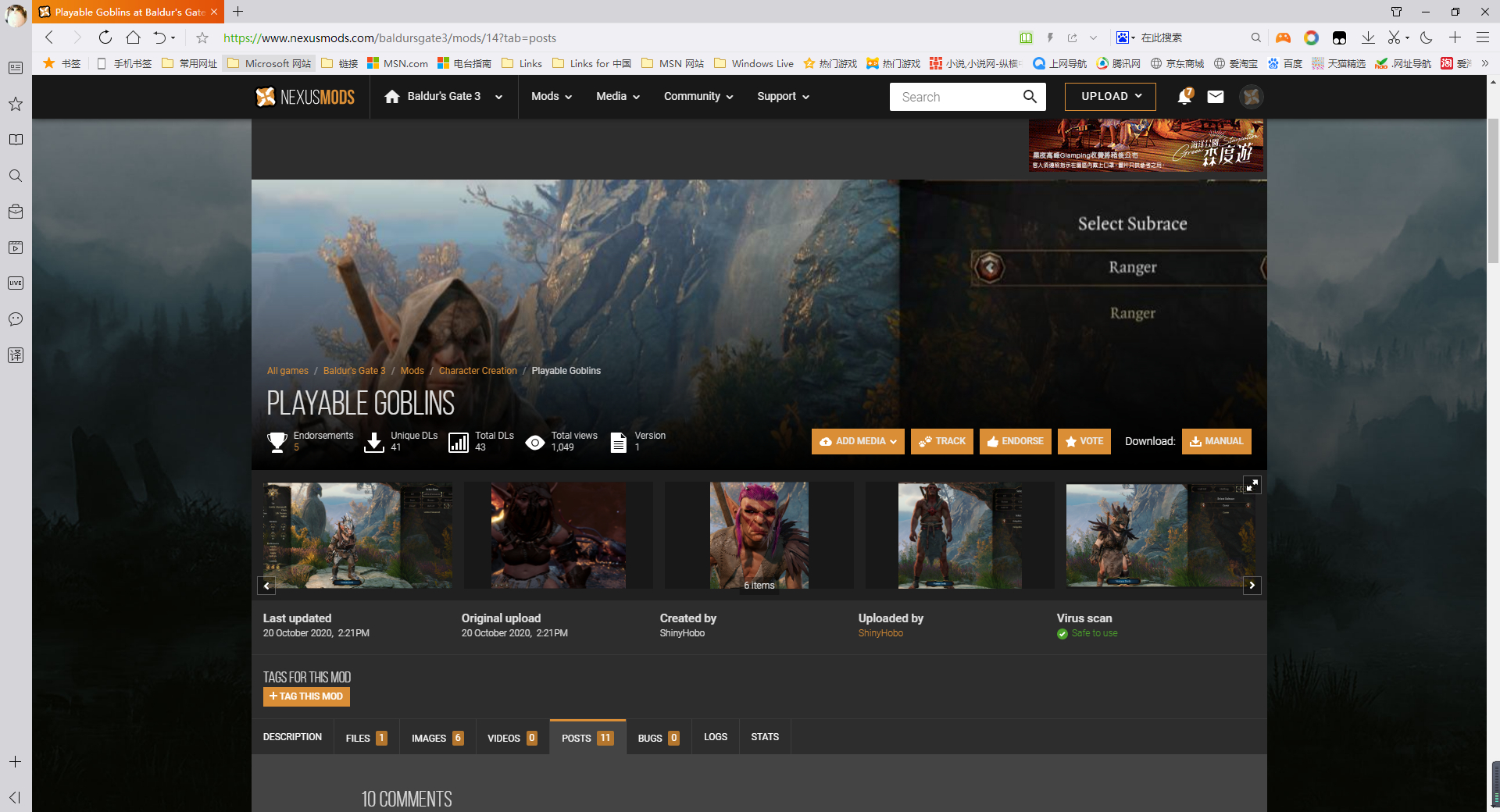Click the Nexus search input field
The image size is (1500, 812).
point(955,97)
